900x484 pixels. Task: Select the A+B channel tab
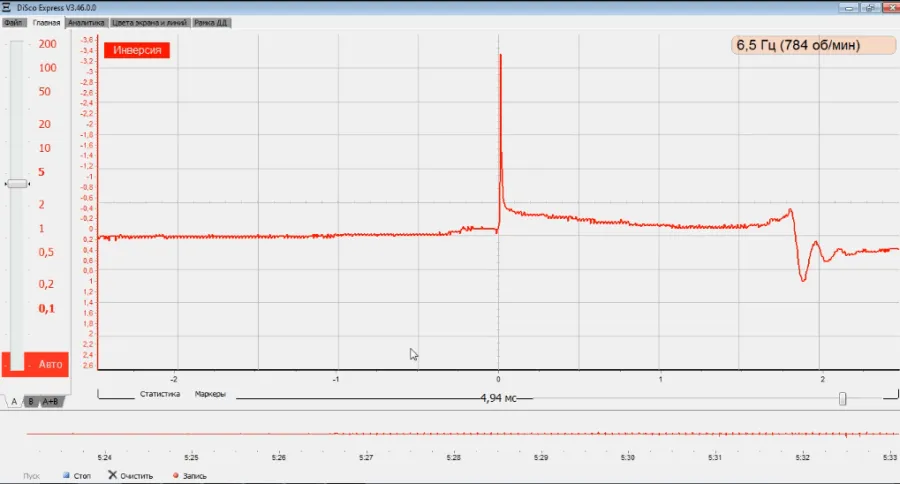50,401
